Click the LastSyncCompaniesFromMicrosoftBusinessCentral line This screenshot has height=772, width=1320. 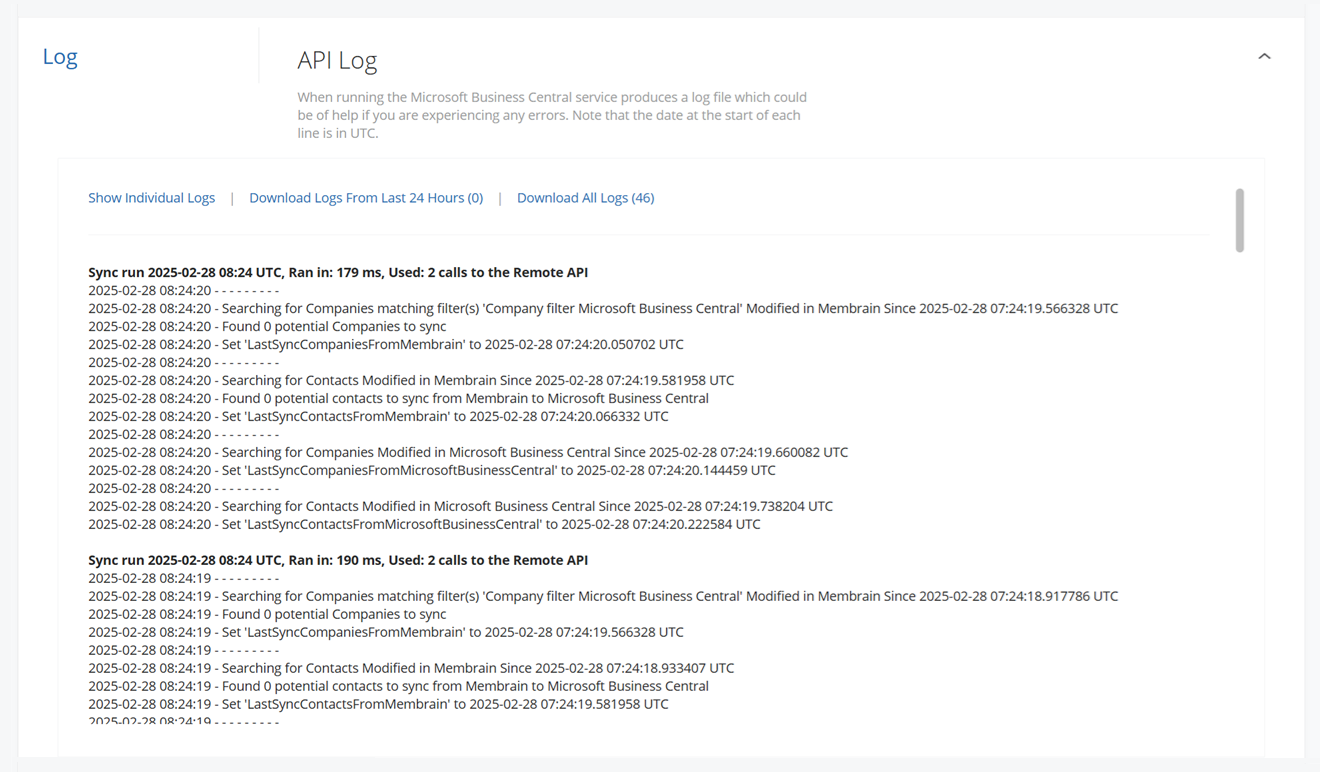(x=432, y=470)
